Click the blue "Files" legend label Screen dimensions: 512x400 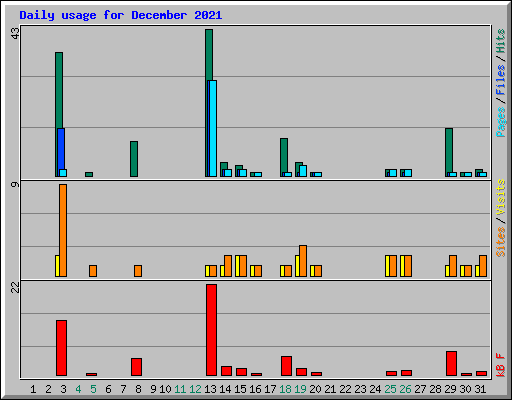(500, 80)
